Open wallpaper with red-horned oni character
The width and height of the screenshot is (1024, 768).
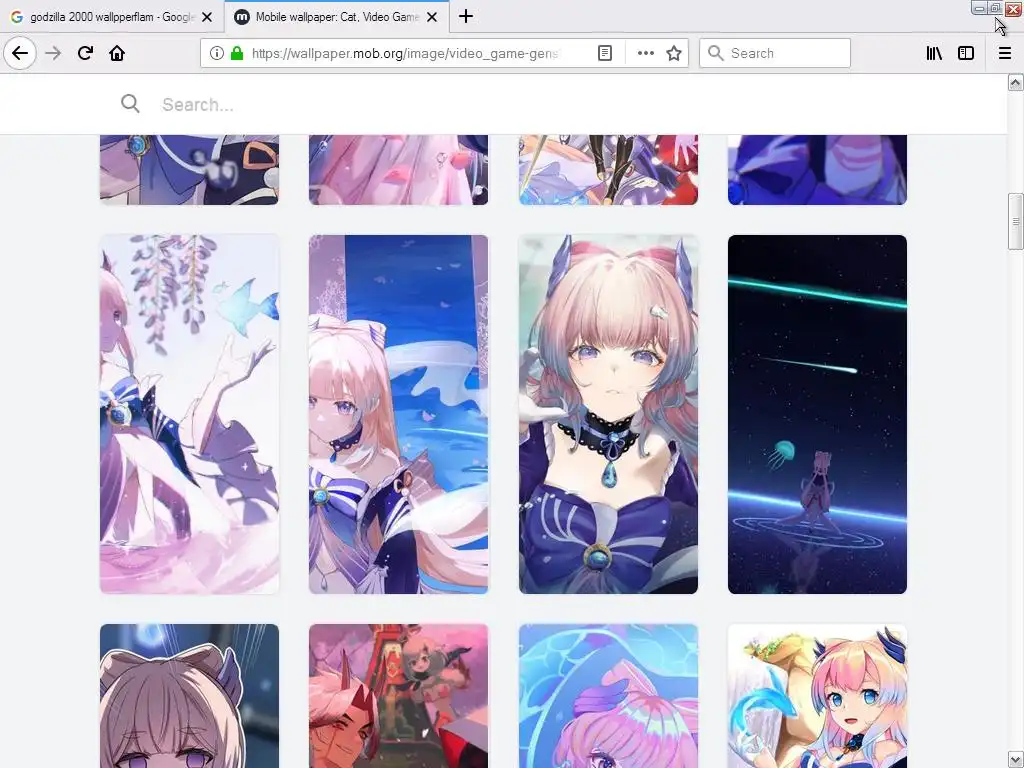tap(398, 696)
